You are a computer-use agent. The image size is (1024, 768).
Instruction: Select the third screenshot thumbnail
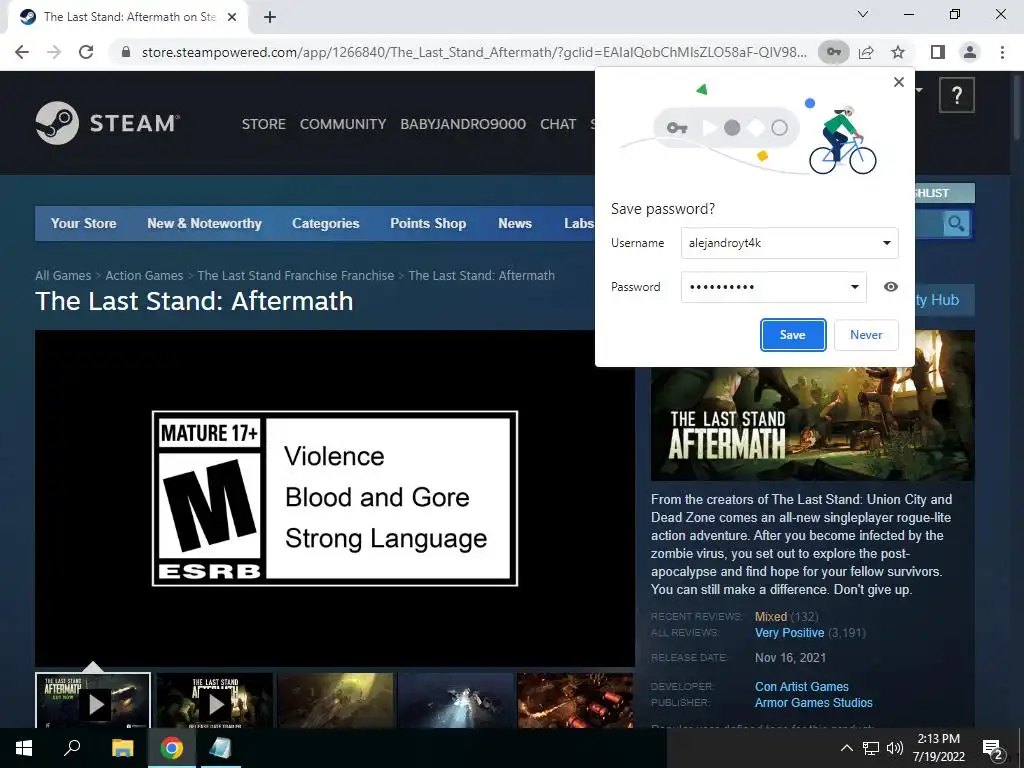tap(336, 700)
